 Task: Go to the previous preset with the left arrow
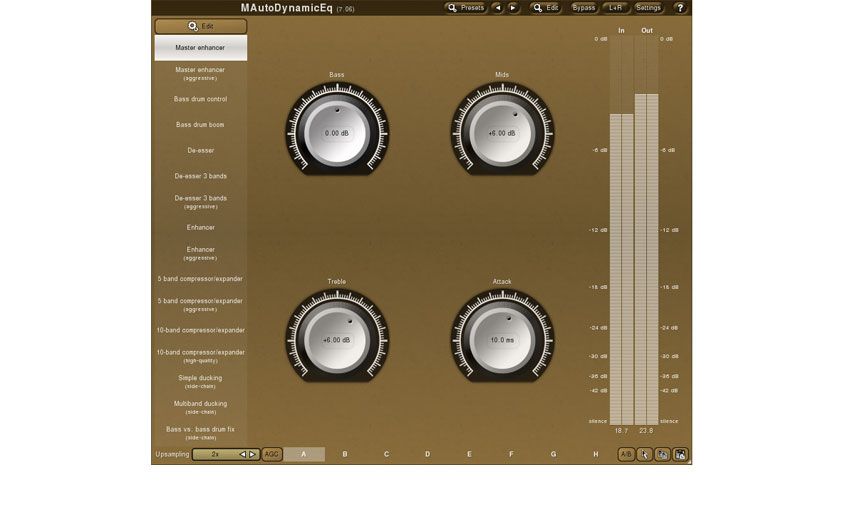pos(498,8)
